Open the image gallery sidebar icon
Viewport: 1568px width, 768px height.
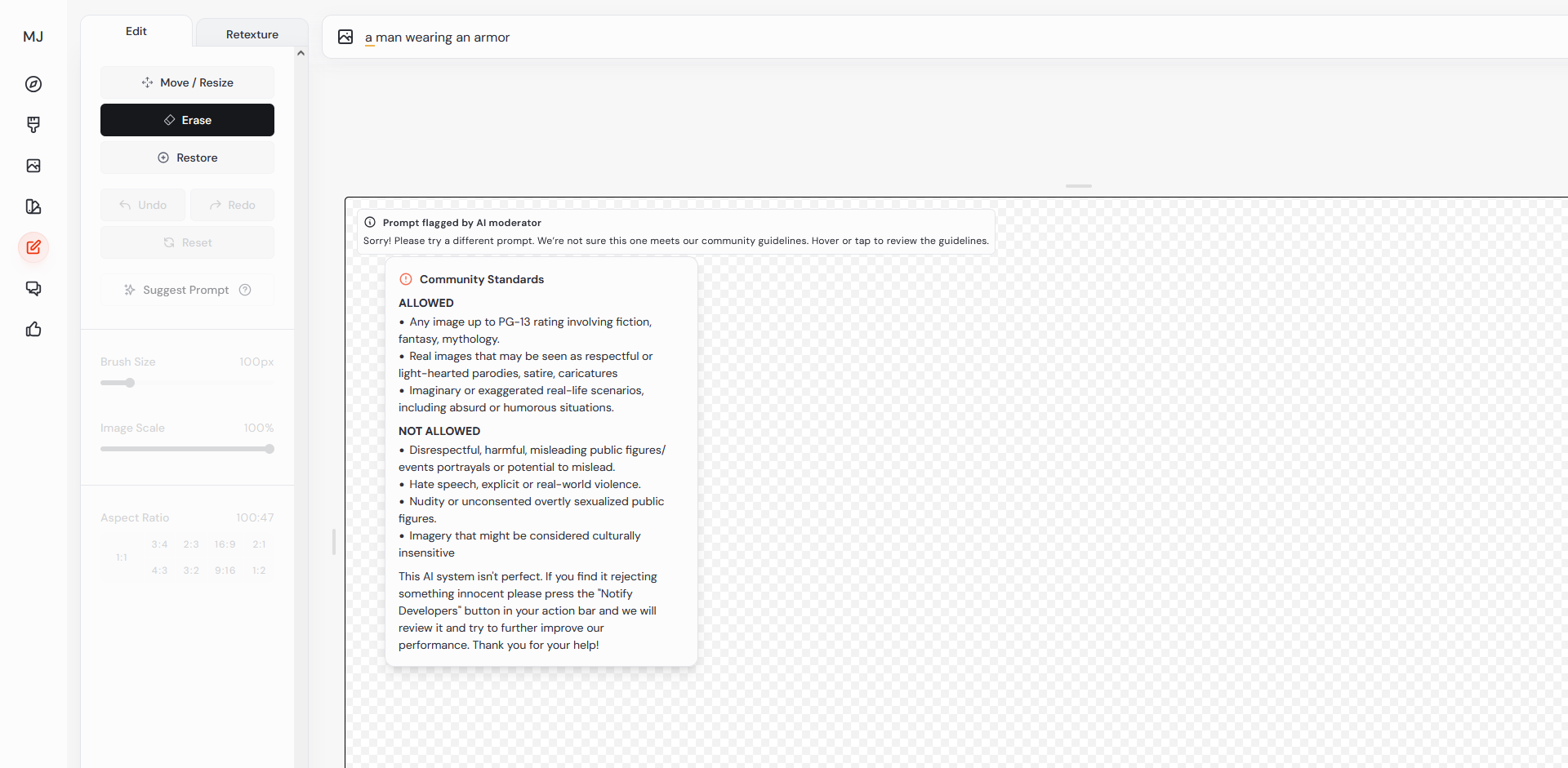point(33,166)
